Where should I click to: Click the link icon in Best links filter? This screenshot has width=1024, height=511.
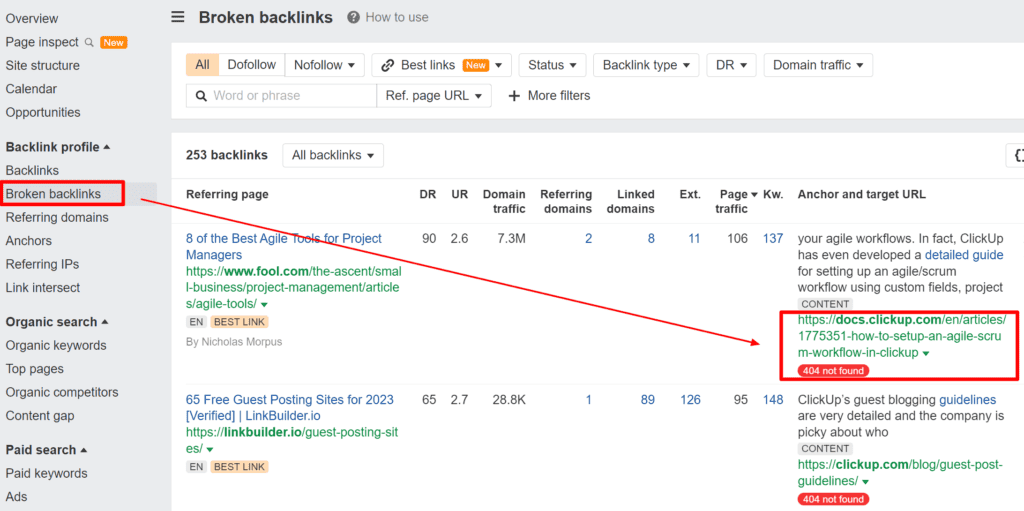[x=386, y=65]
